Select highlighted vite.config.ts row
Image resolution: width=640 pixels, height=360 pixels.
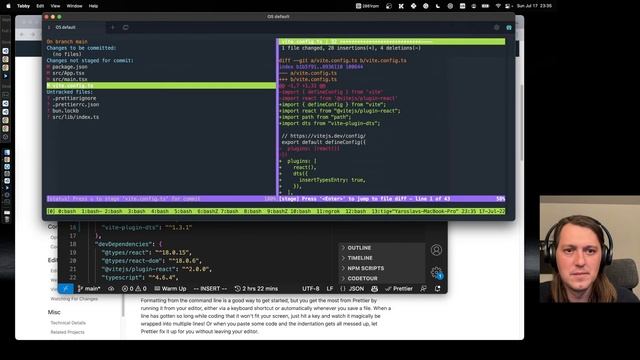pyautogui.click(x=161, y=86)
